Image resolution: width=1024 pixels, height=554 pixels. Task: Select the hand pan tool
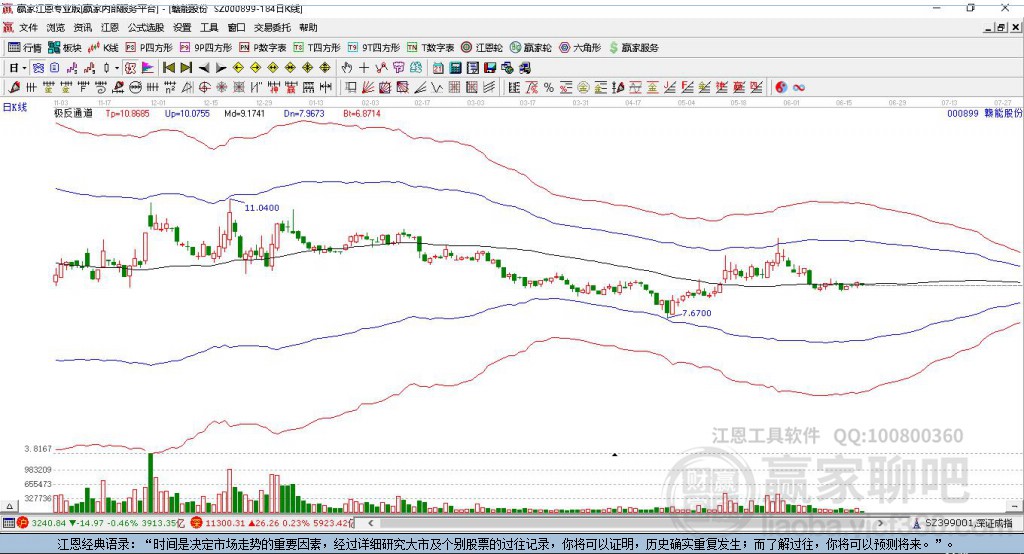click(x=347, y=68)
